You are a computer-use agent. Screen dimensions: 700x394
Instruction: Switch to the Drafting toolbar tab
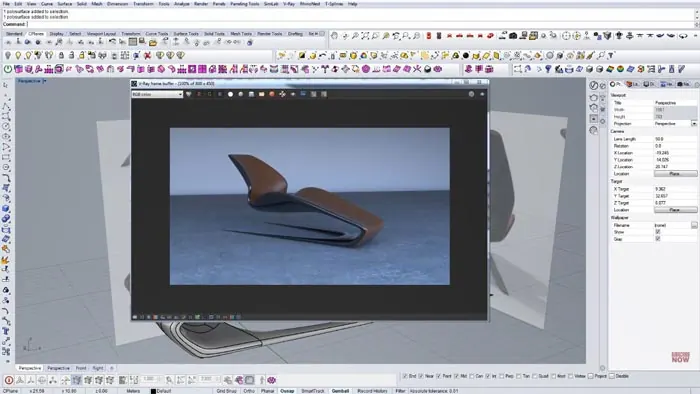(x=295, y=33)
